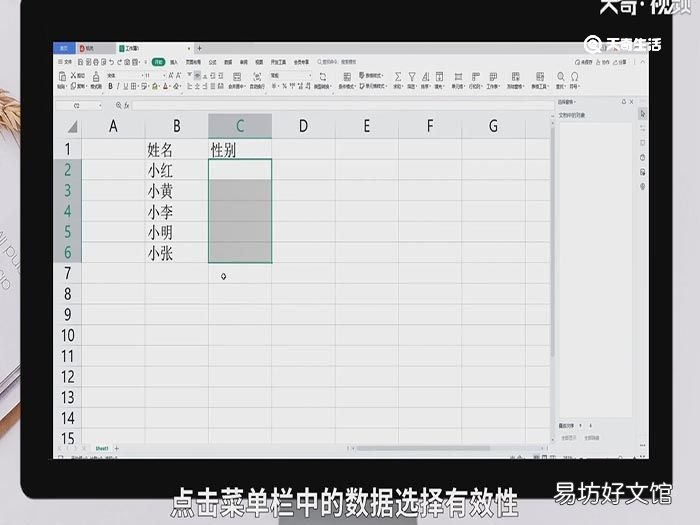Click the Symbol omega icon

[x=575, y=77]
